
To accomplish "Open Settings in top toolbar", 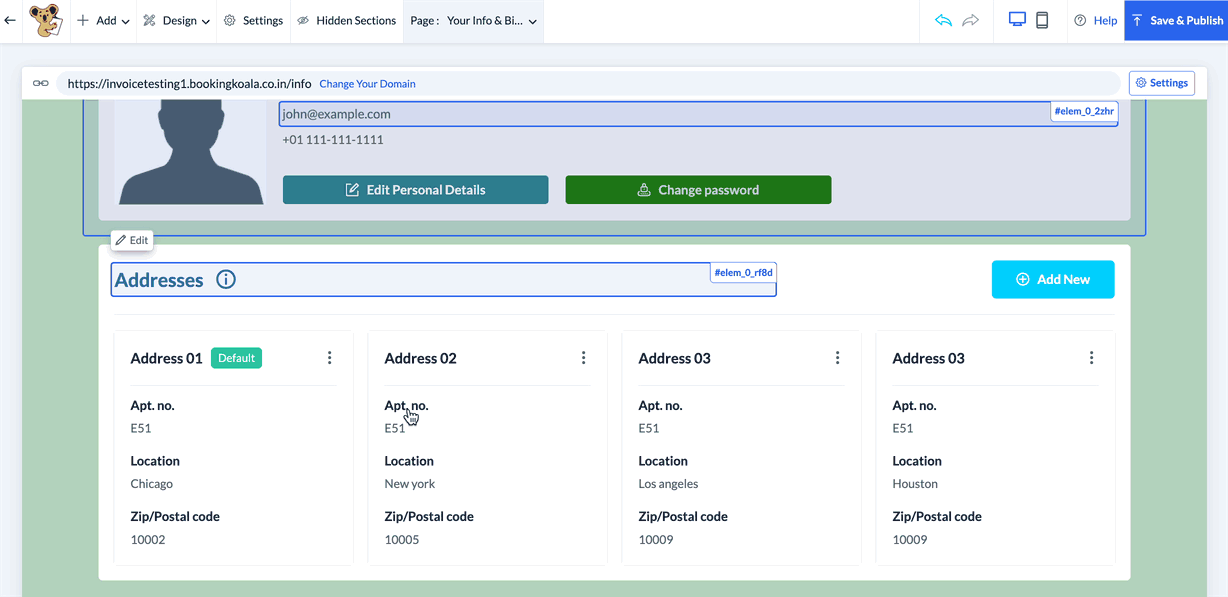I will pyautogui.click(x=253, y=20).
